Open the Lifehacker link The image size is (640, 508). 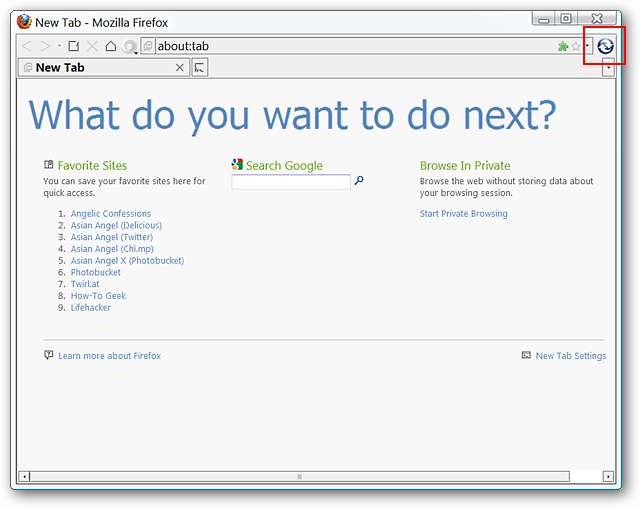point(91,308)
